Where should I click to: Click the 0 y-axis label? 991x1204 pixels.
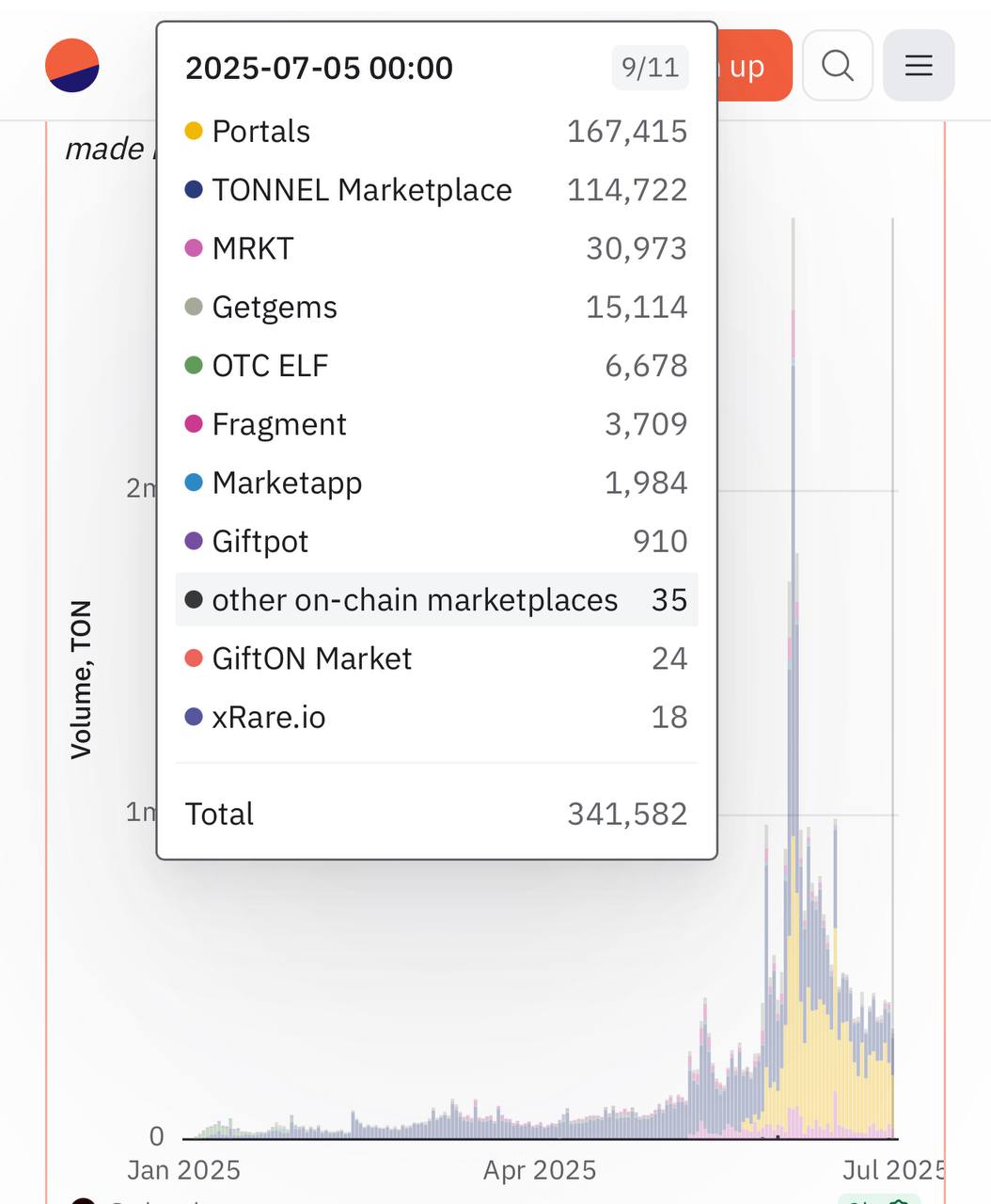(x=156, y=1136)
